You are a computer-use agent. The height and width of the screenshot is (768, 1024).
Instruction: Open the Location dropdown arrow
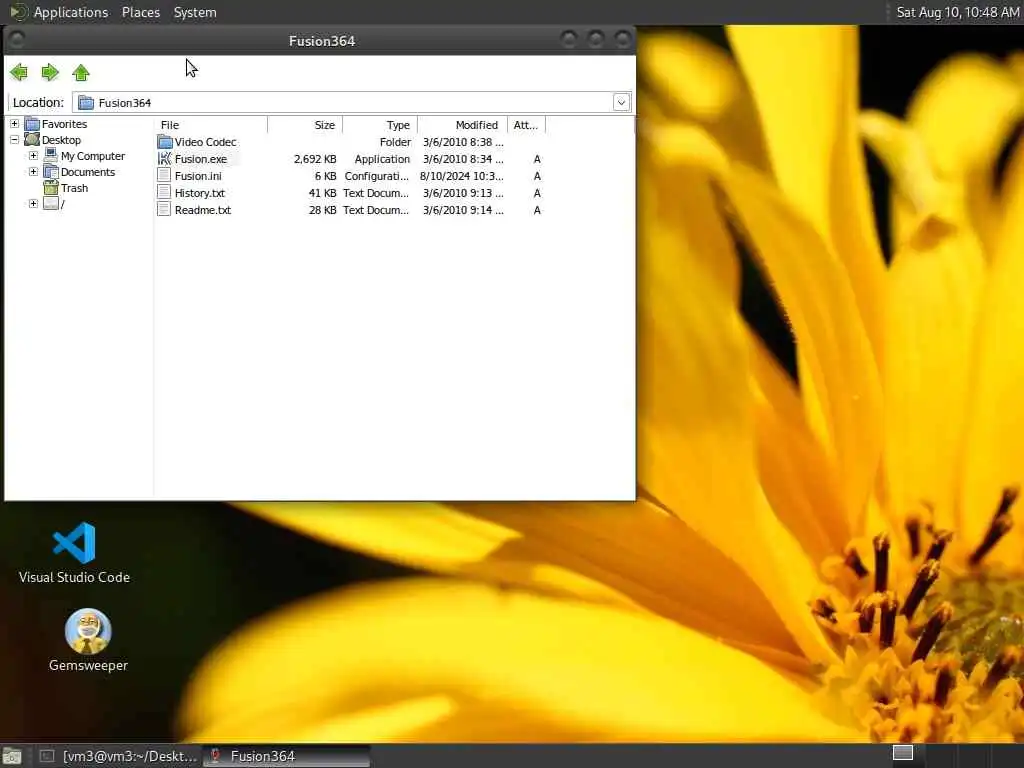(621, 102)
